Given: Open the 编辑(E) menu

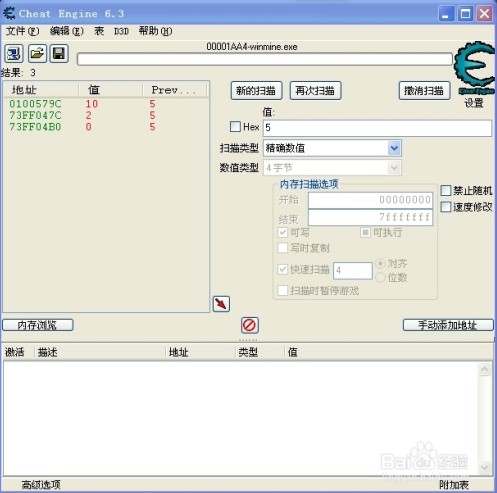Looking at the screenshot, I should coord(67,31).
